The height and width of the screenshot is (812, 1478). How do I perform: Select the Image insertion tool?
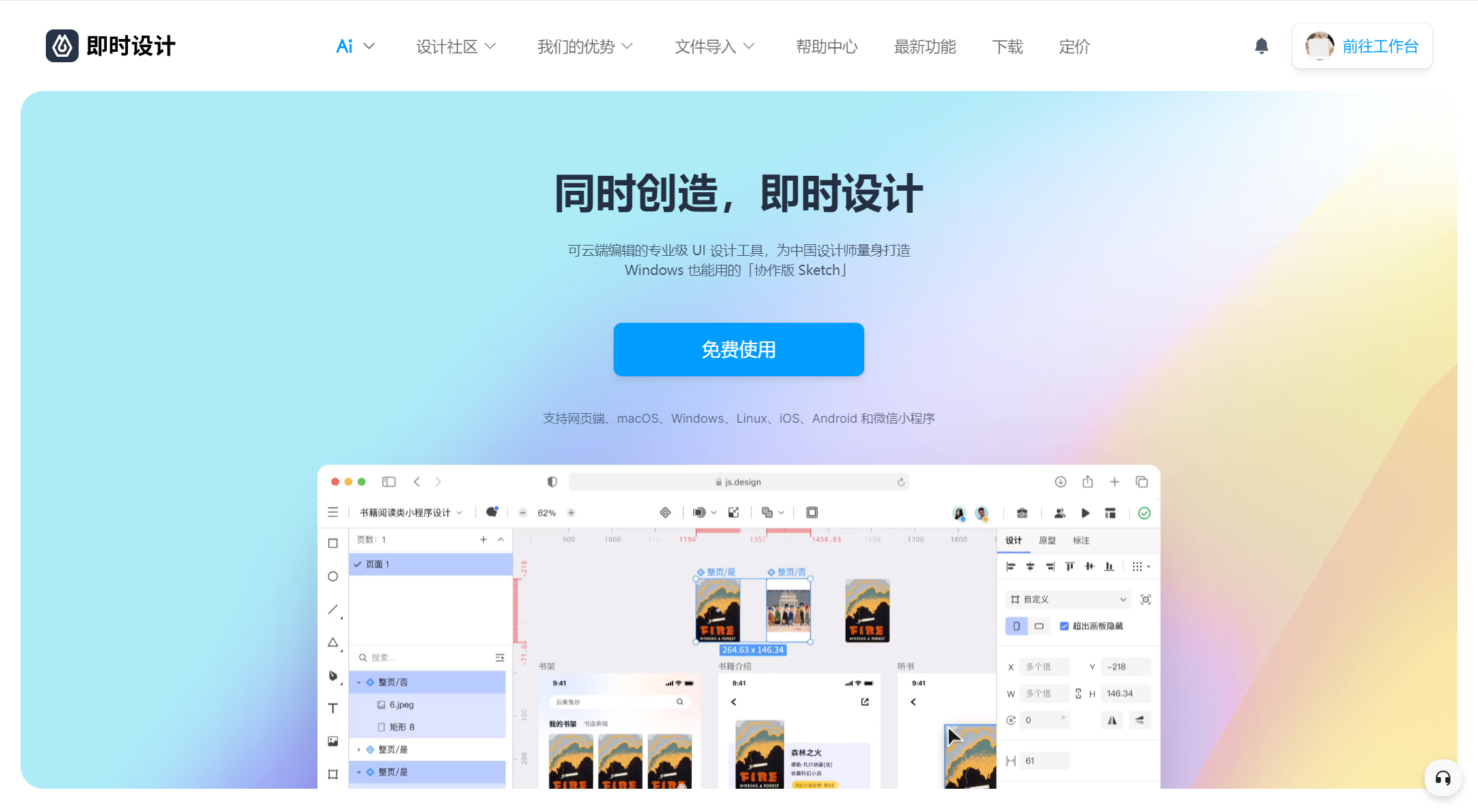(x=333, y=741)
